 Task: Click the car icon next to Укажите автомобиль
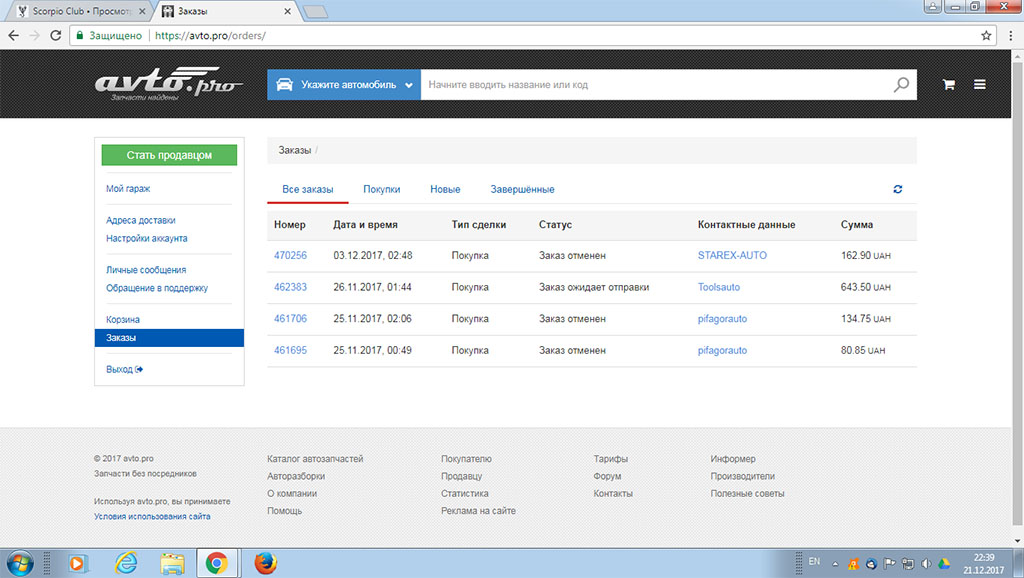(287, 84)
